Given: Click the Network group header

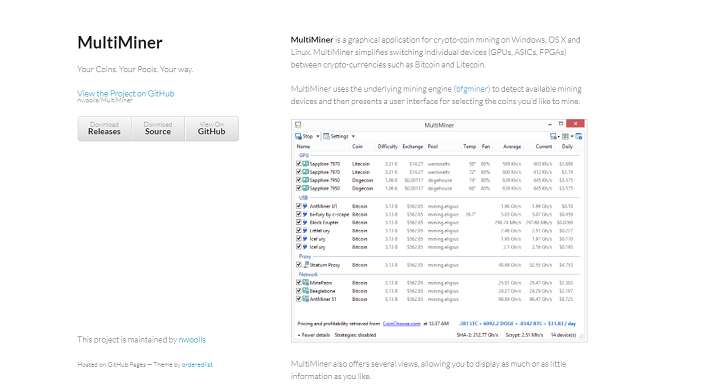Looking at the screenshot, I should coord(308,274).
